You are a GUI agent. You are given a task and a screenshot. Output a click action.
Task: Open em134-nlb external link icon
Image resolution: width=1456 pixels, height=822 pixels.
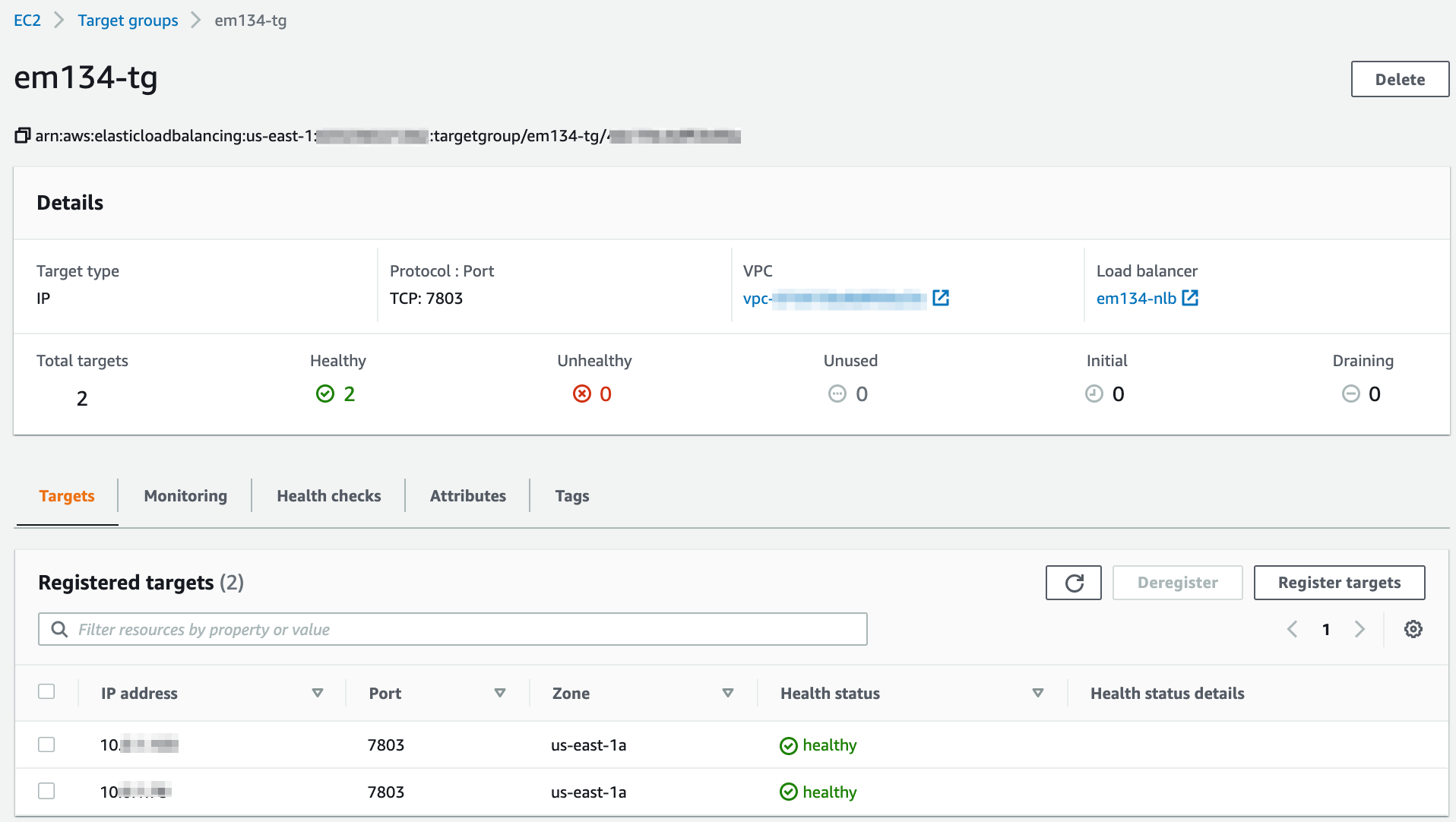tap(1190, 298)
